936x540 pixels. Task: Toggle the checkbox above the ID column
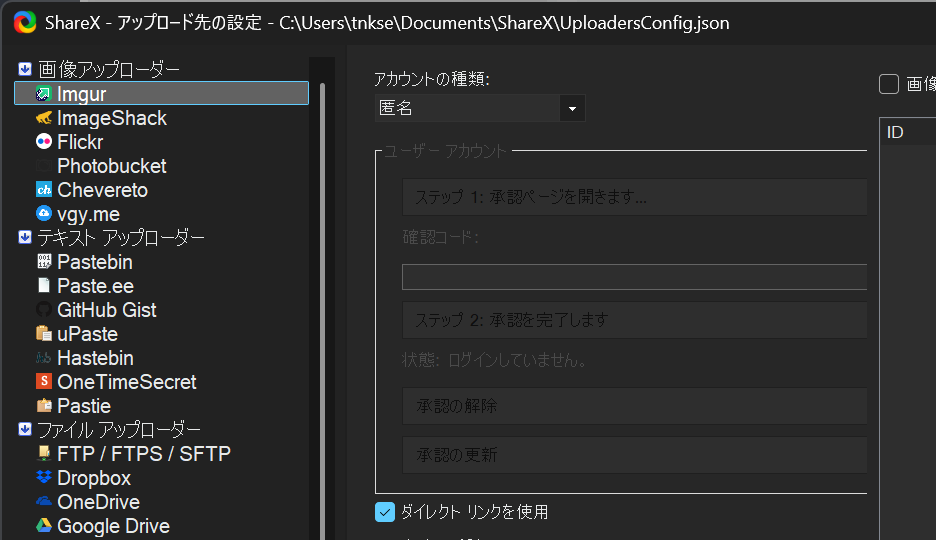(x=889, y=84)
